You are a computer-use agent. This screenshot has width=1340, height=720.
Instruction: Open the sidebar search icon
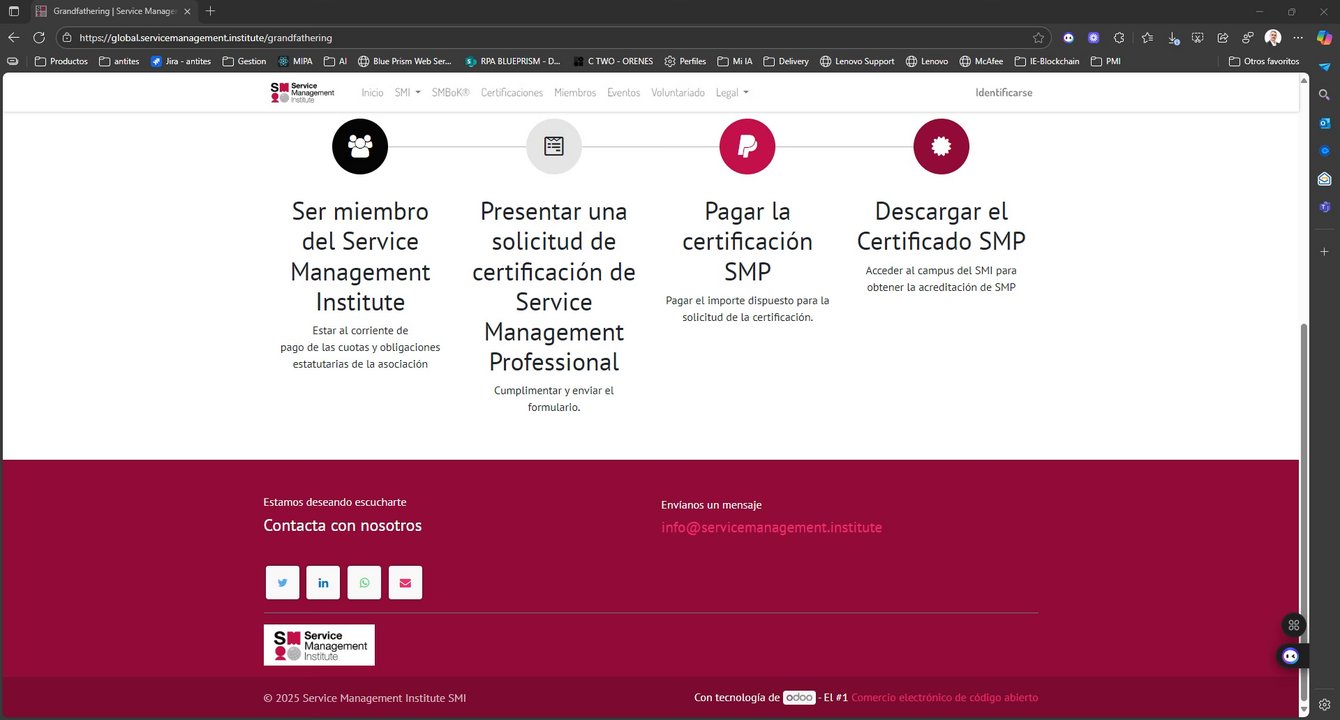[x=1324, y=94]
